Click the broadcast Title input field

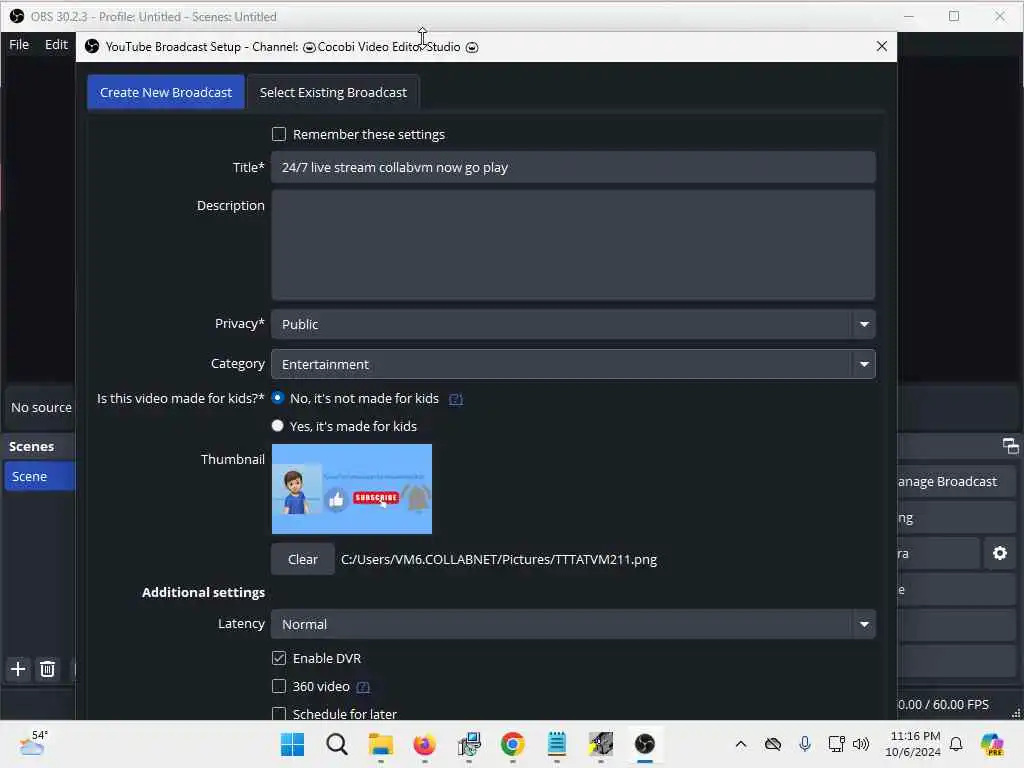[x=573, y=167]
